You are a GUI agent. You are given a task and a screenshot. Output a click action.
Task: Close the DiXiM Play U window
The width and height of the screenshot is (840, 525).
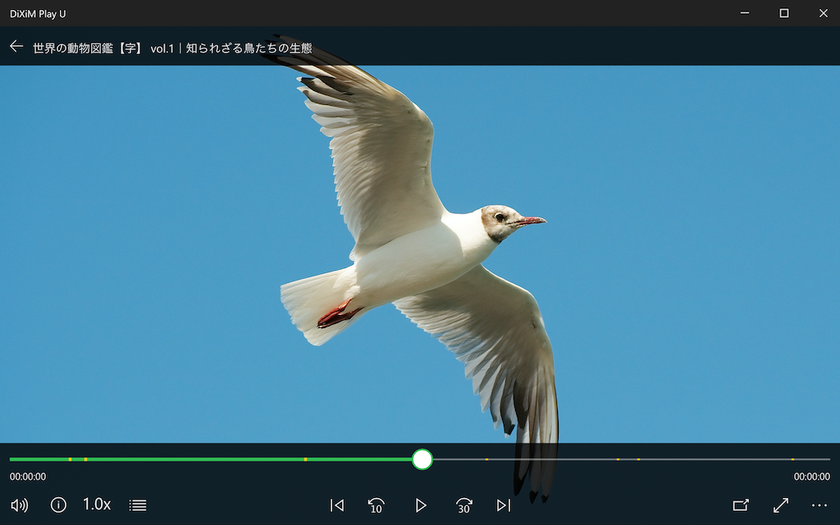(823, 13)
